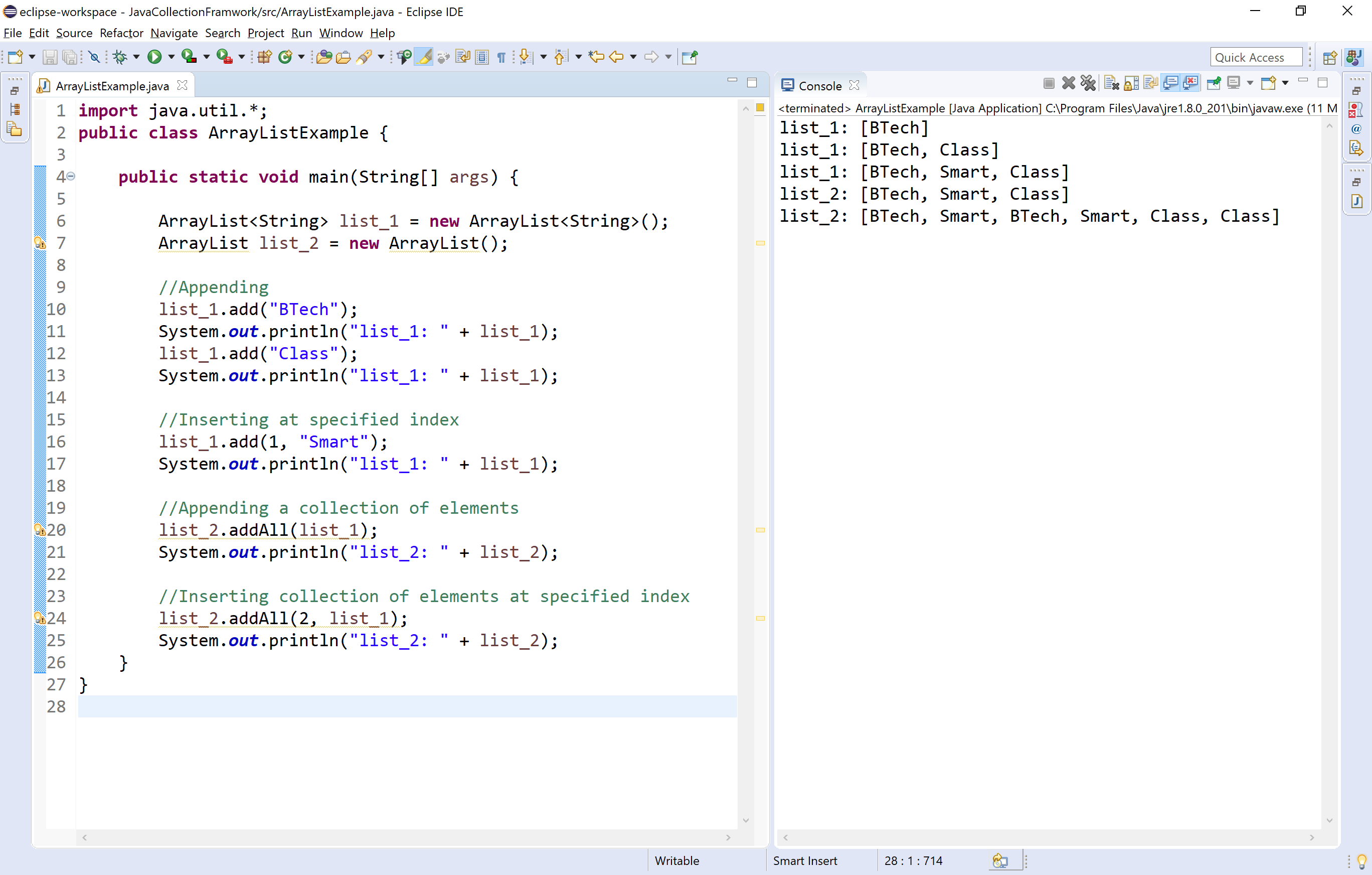Collapse the main method fold marker
This screenshot has height=875, width=1372.
click(71, 177)
